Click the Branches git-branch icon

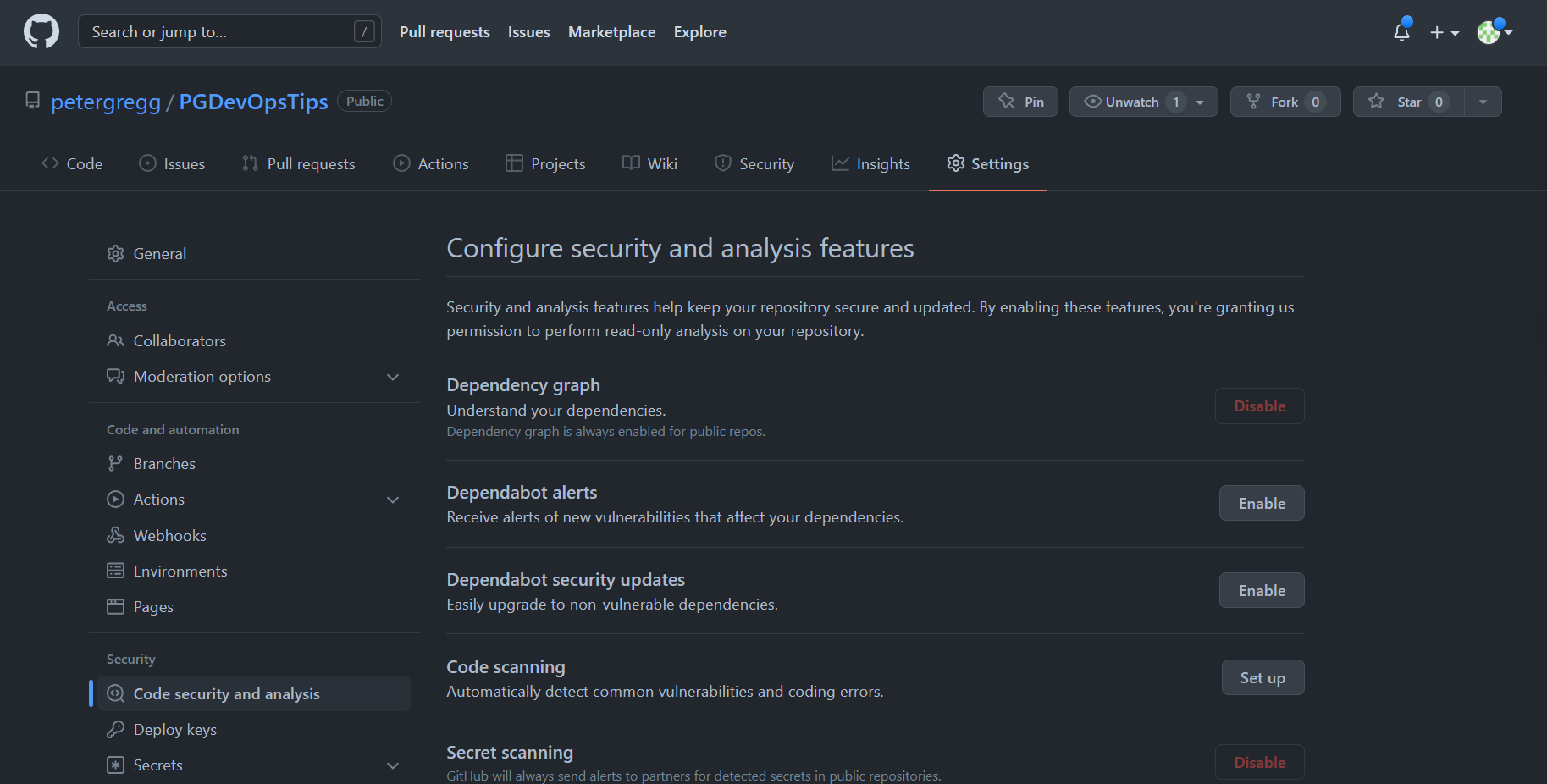coord(115,463)
